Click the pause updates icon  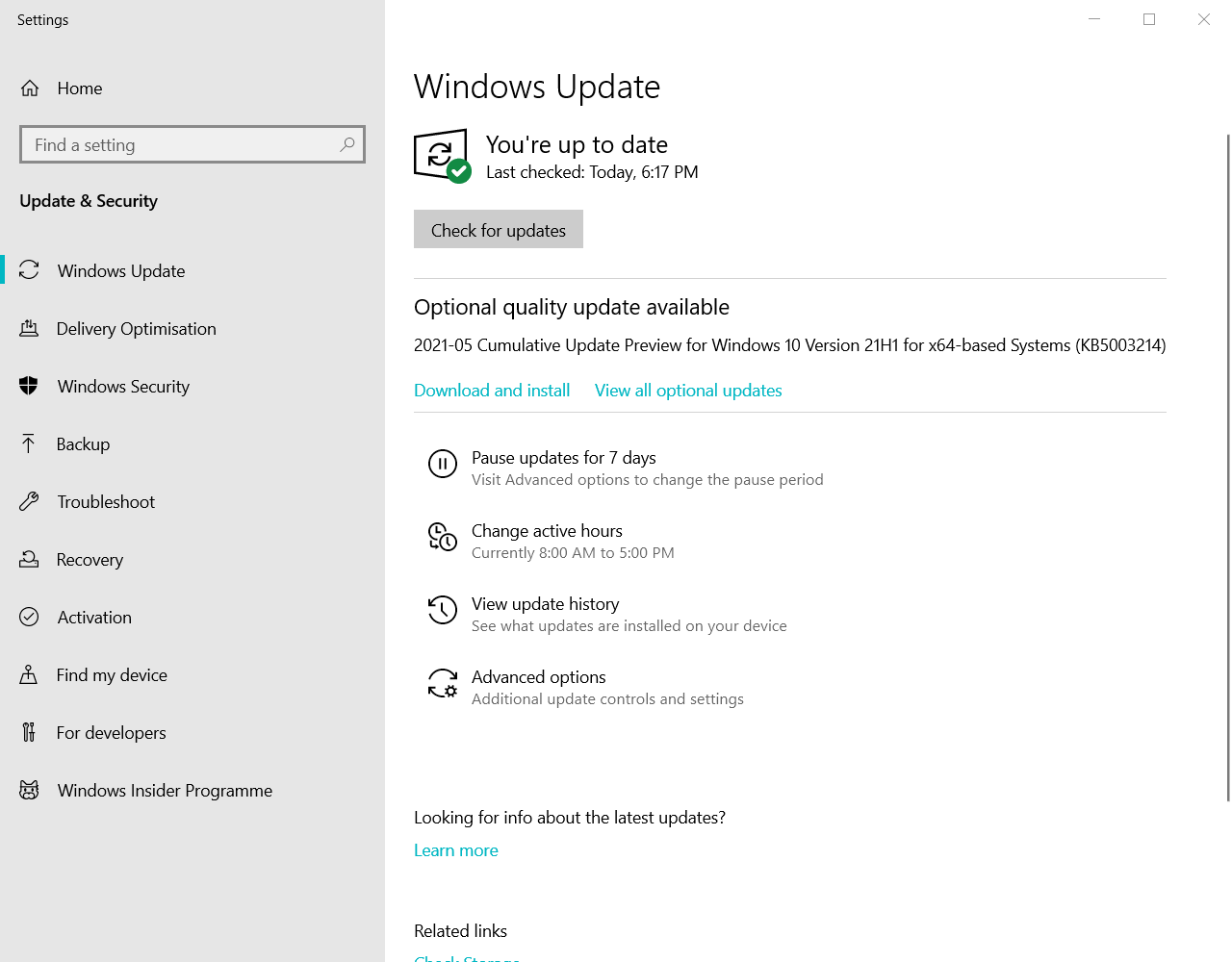(x=443, y=465)
